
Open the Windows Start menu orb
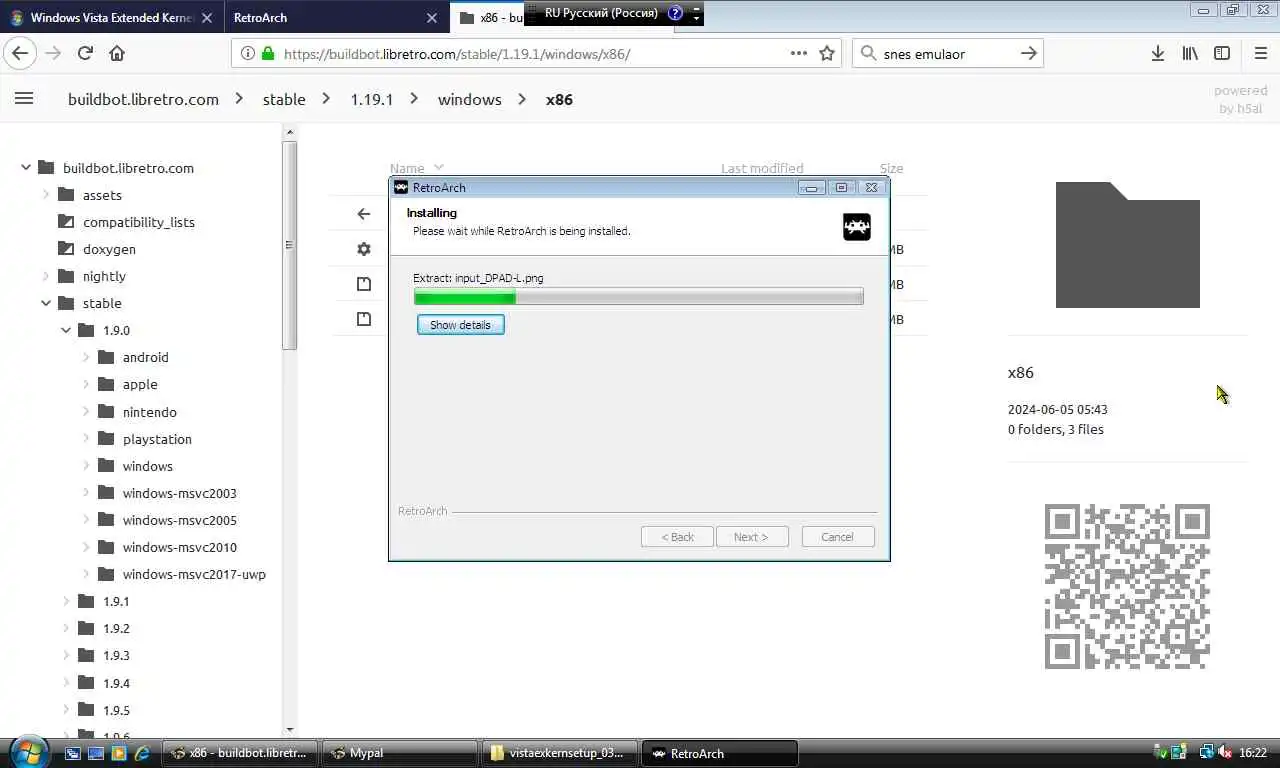pos(28,752)
